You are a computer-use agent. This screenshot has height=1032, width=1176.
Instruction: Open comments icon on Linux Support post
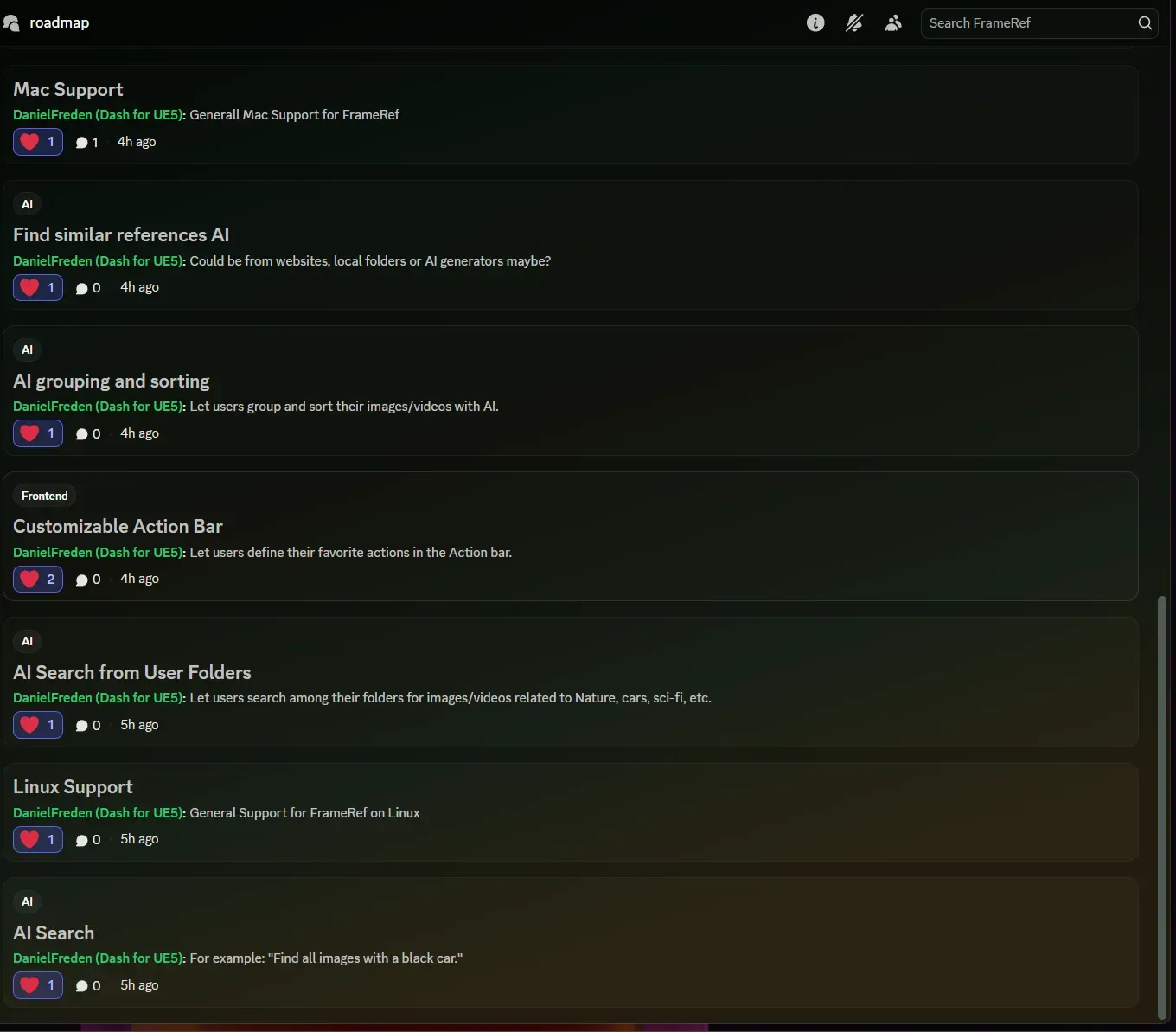82,840
